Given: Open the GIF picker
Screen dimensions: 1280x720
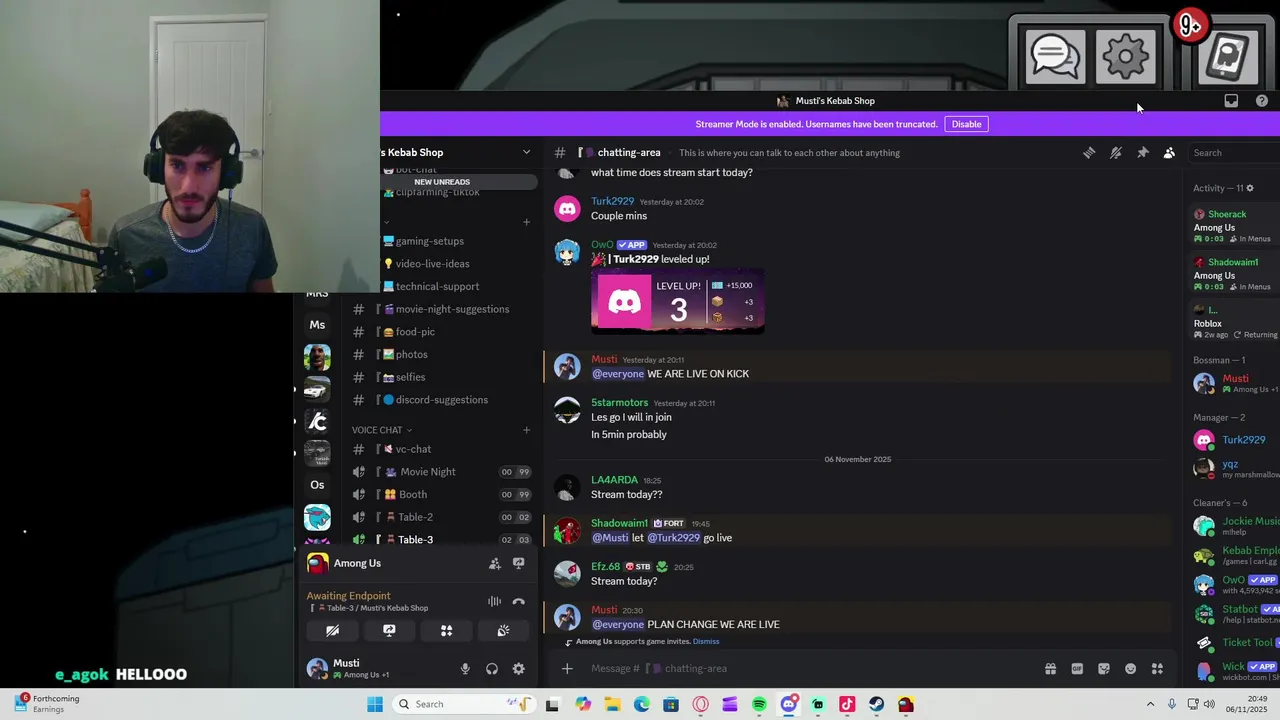Looking at the screenshot, I should (1077, 669).
